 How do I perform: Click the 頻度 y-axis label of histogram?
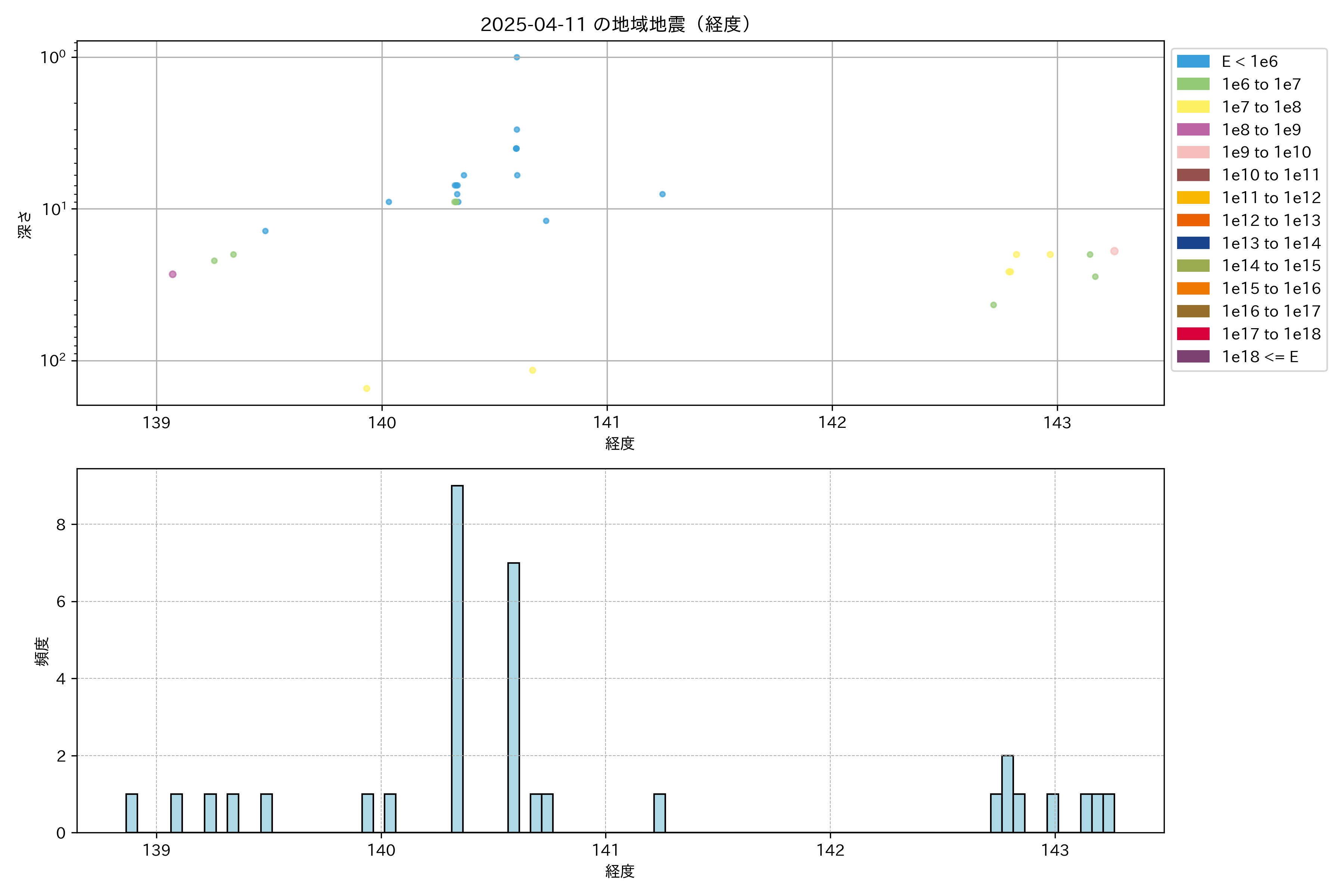point(42,651)
